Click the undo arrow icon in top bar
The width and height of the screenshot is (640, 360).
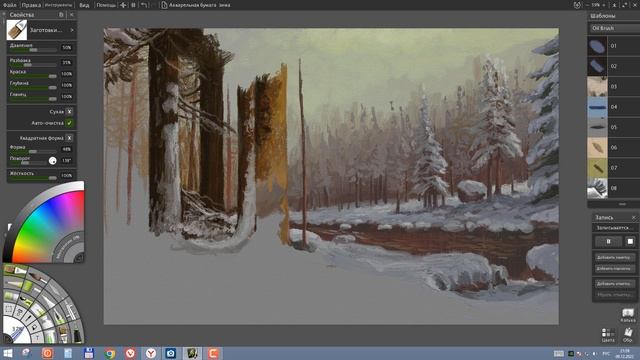[x=144, y=5]
